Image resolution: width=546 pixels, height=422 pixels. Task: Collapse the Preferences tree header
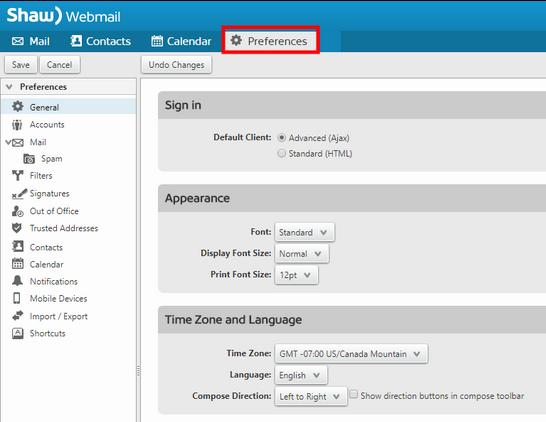coord(9,87)
